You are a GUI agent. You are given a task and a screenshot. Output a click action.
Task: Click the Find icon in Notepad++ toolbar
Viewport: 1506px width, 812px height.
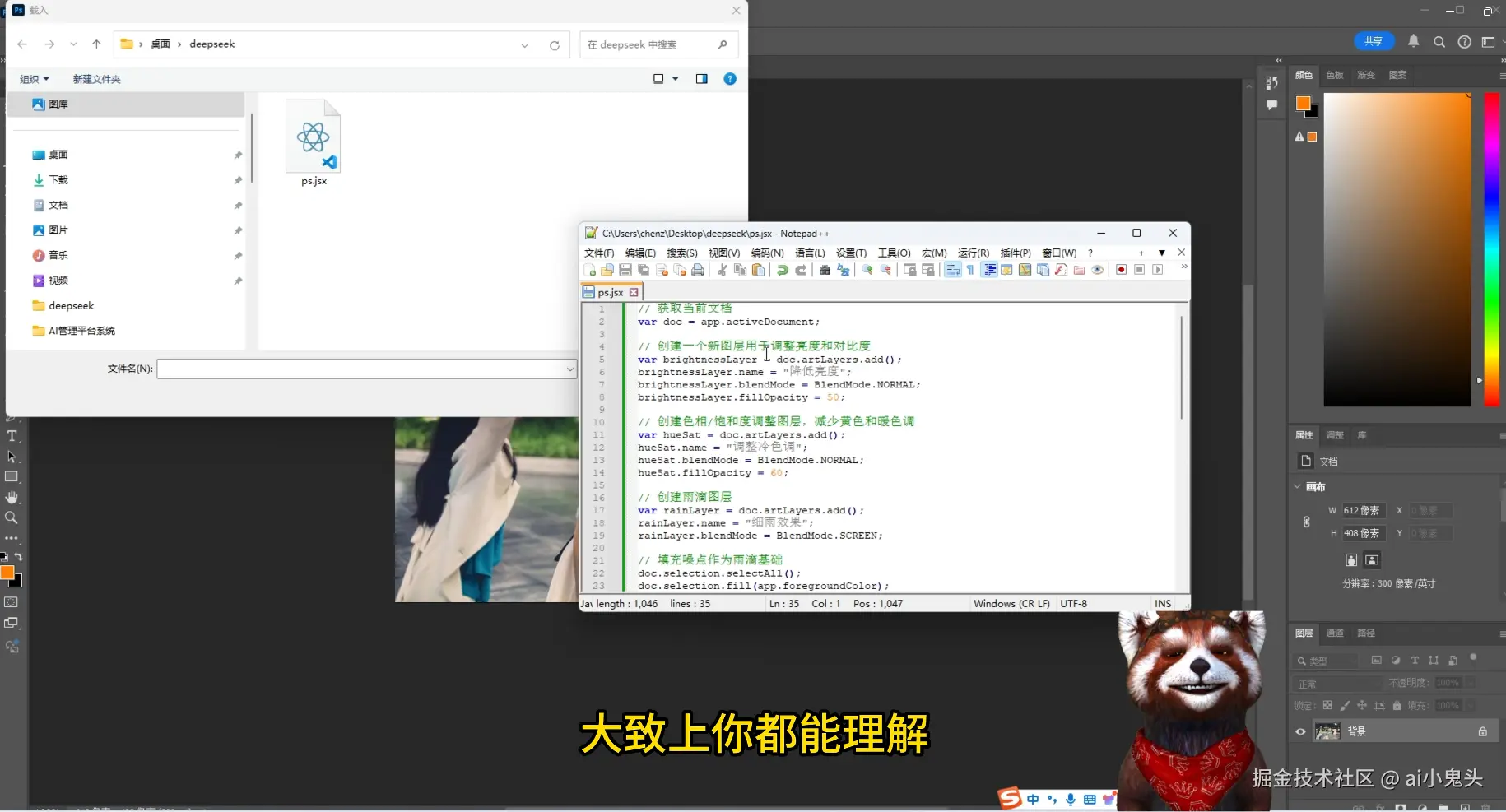coord(824,270)
